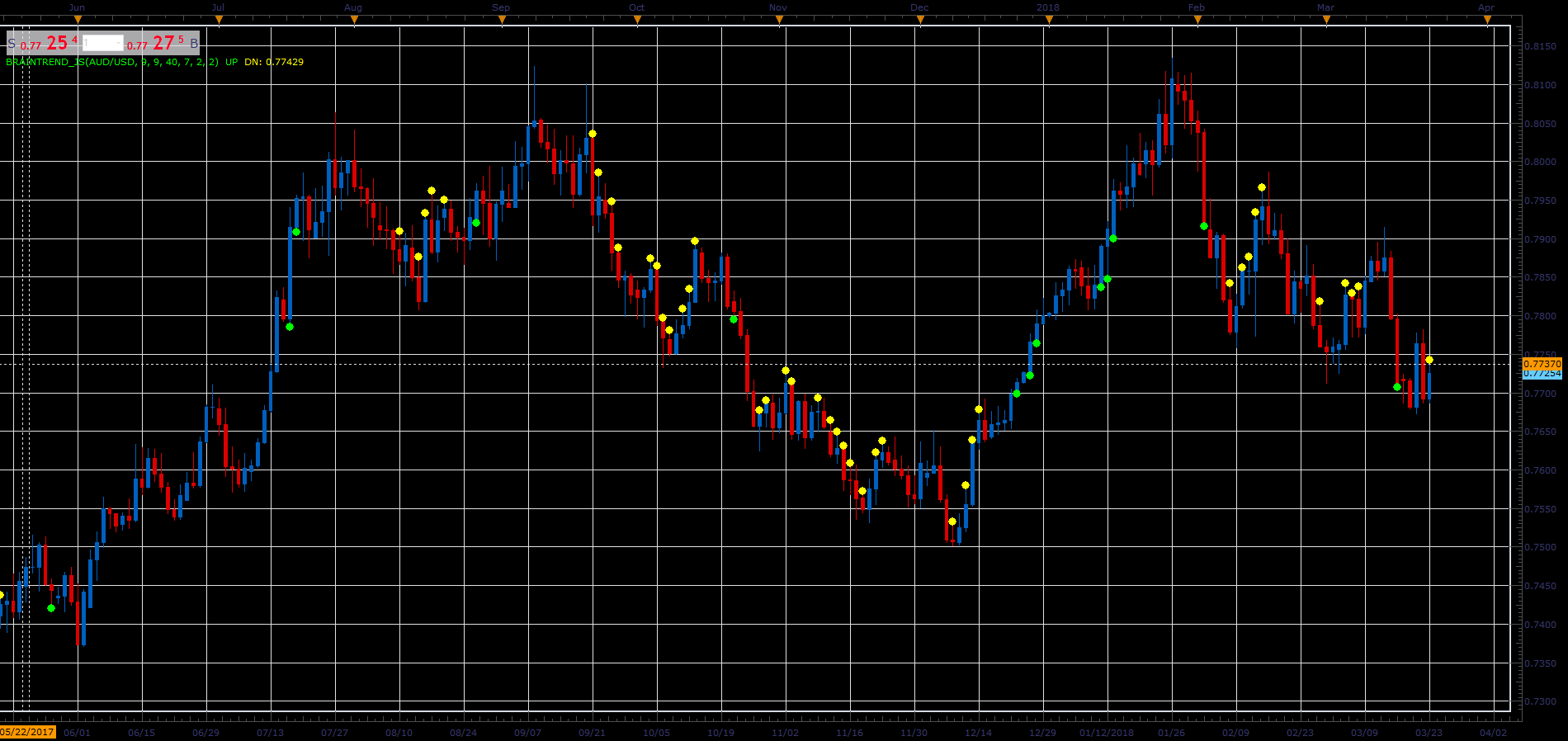
Task: Click the 03/09 date axis label
Action: tap(1365, 733)
